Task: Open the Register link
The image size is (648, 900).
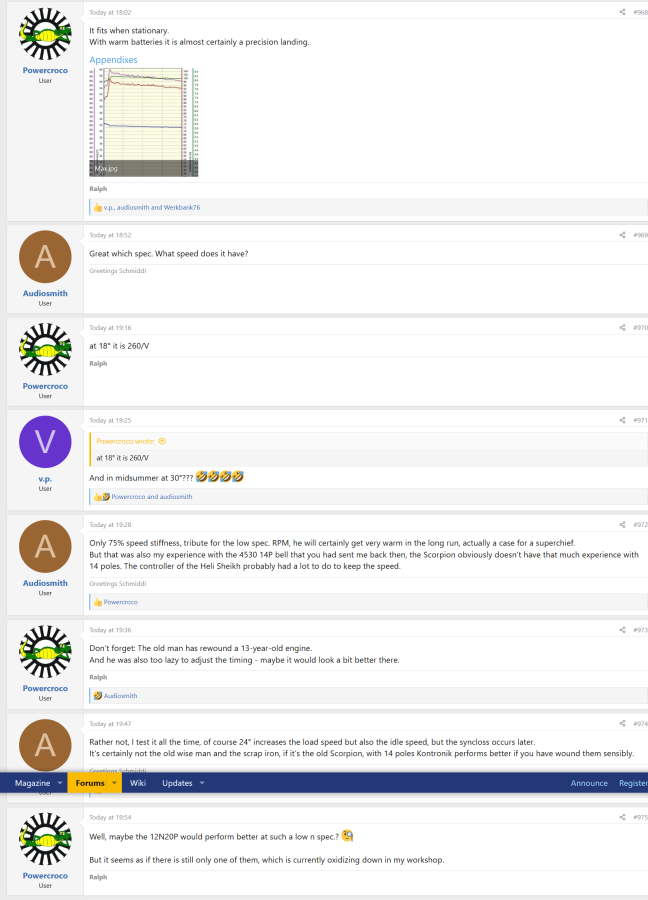Action: click(x=632, y=783)
